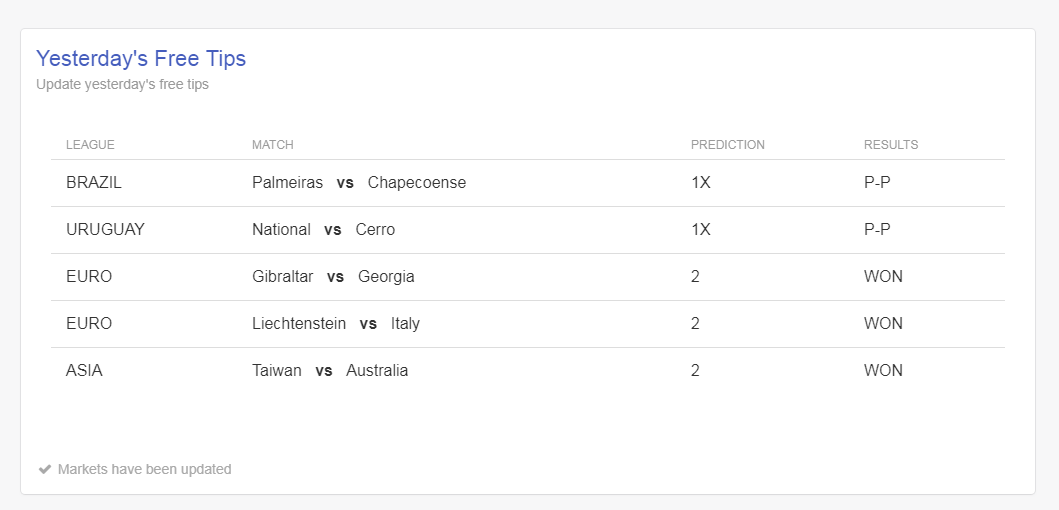Select the URUGUAY league cell
The image size is (1059, 510).
105,230
